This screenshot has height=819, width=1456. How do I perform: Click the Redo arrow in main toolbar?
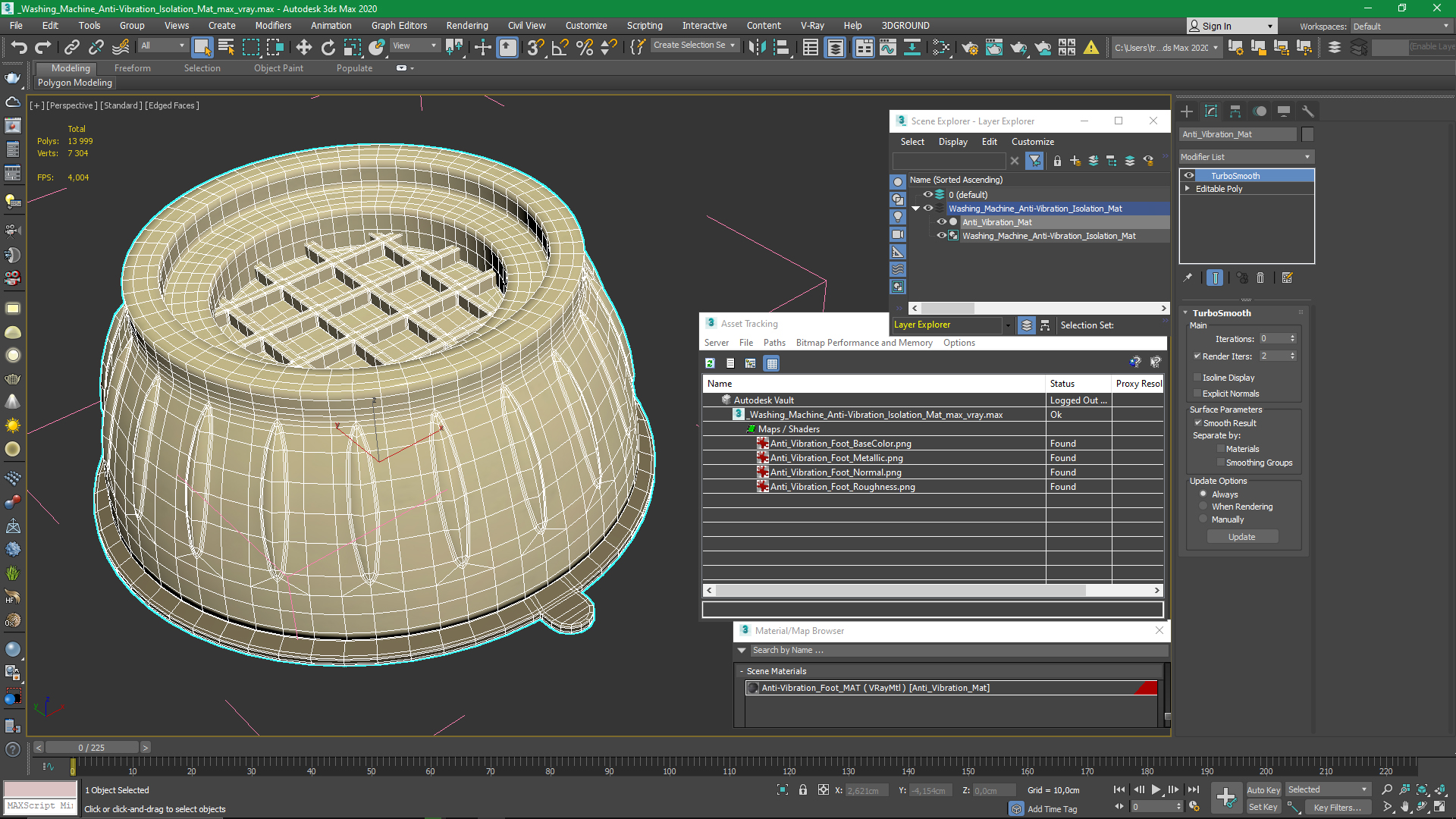click(43, 47)
